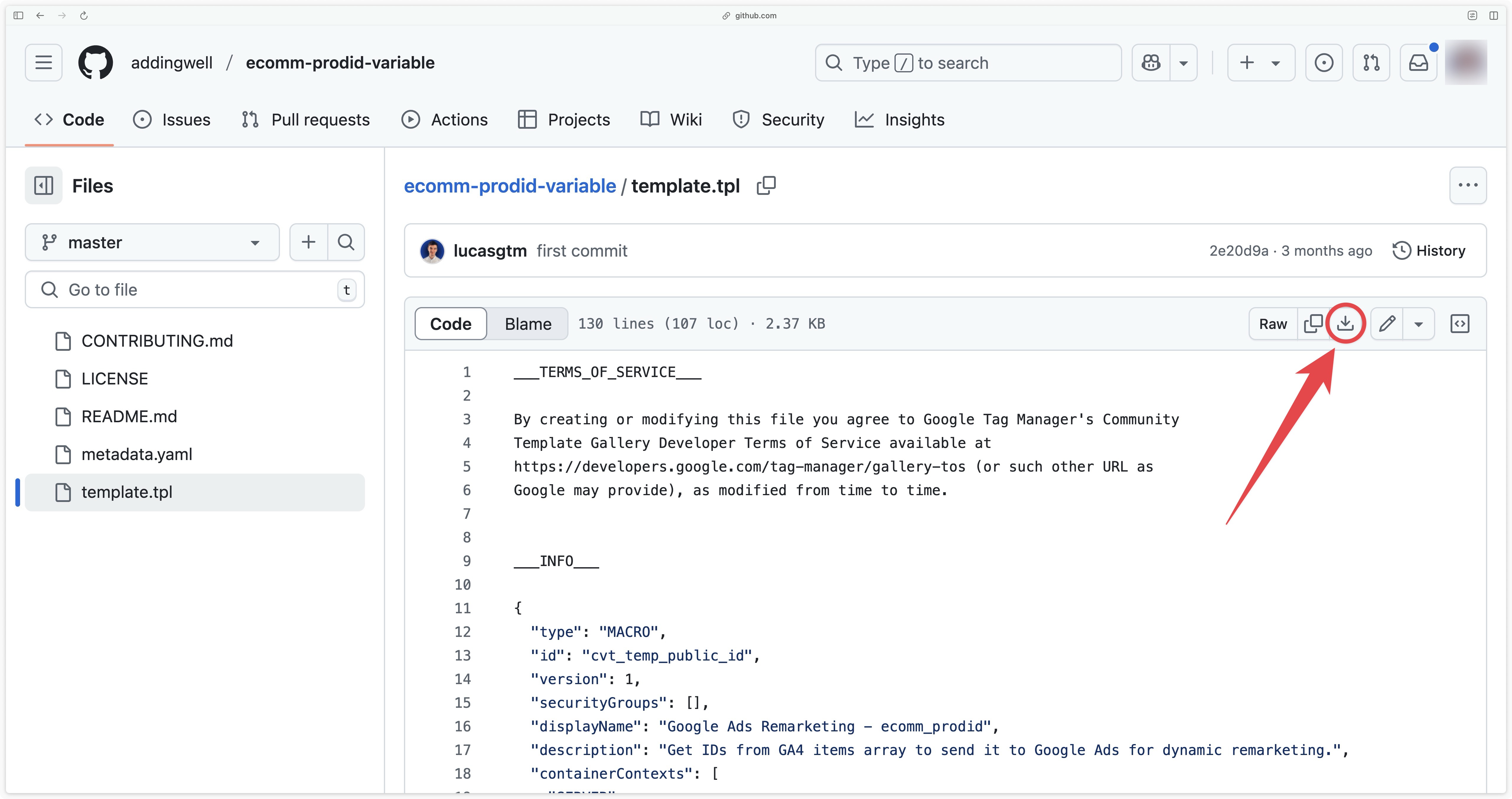The height and width of the screenshot is (799, 1512).
Task: Click browser back arrow
Action: click(40, 15)
